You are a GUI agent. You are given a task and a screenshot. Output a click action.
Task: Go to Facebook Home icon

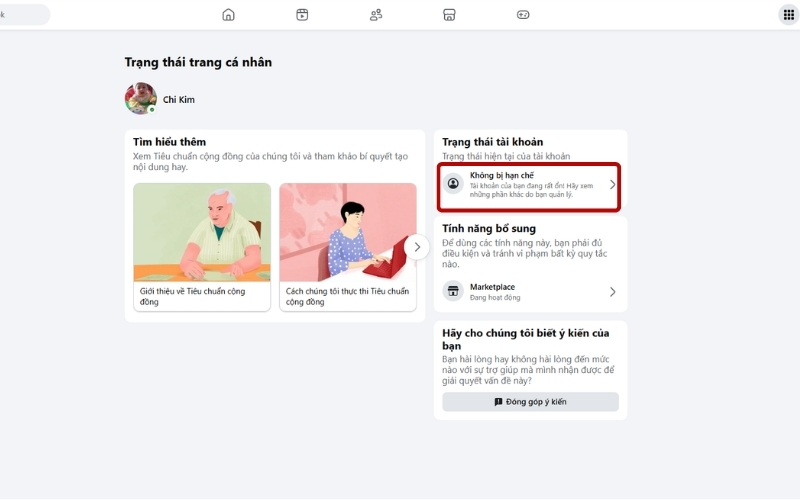(229, 15)
